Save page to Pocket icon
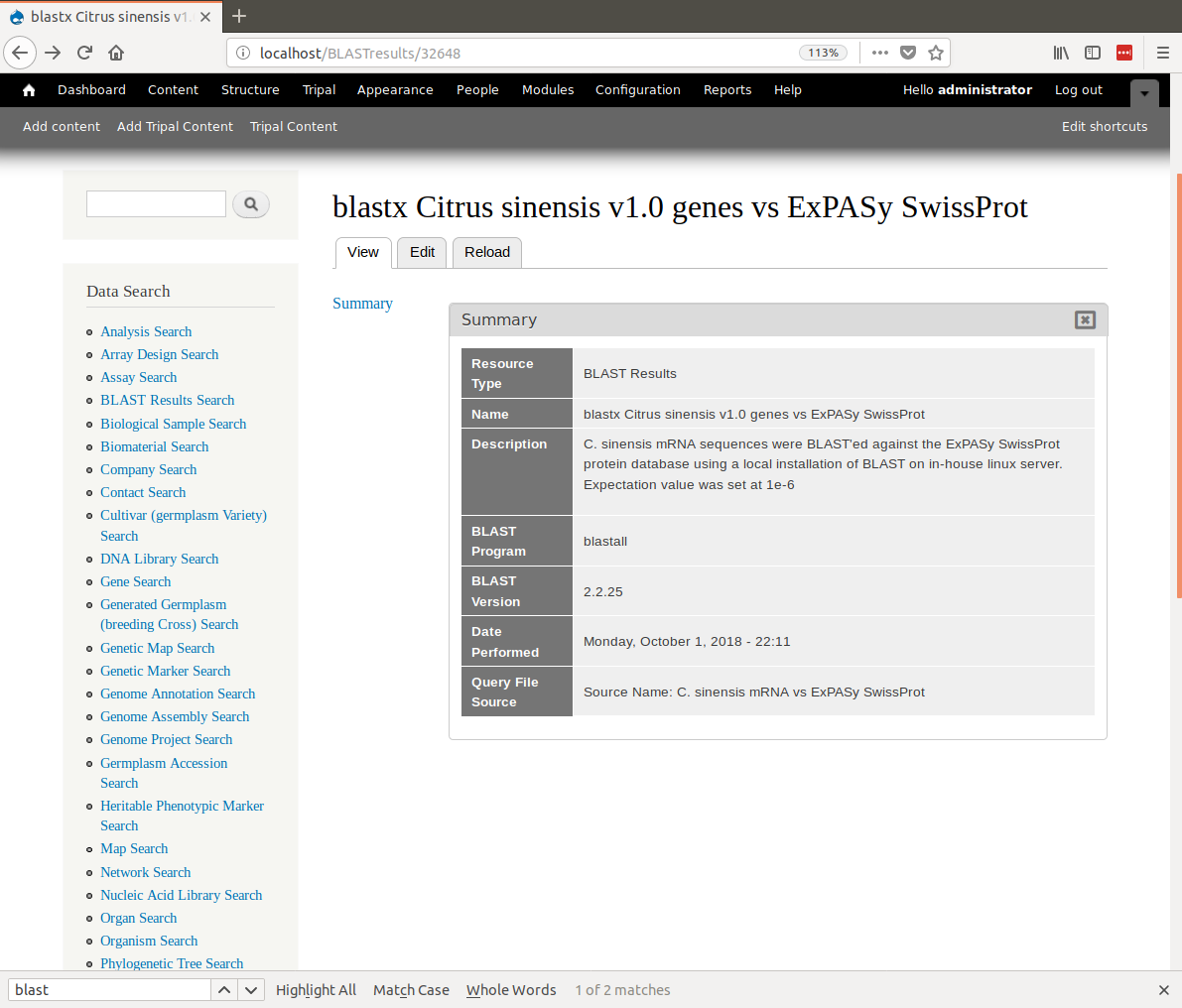The image size is (1182, 1008). (907, 53)
